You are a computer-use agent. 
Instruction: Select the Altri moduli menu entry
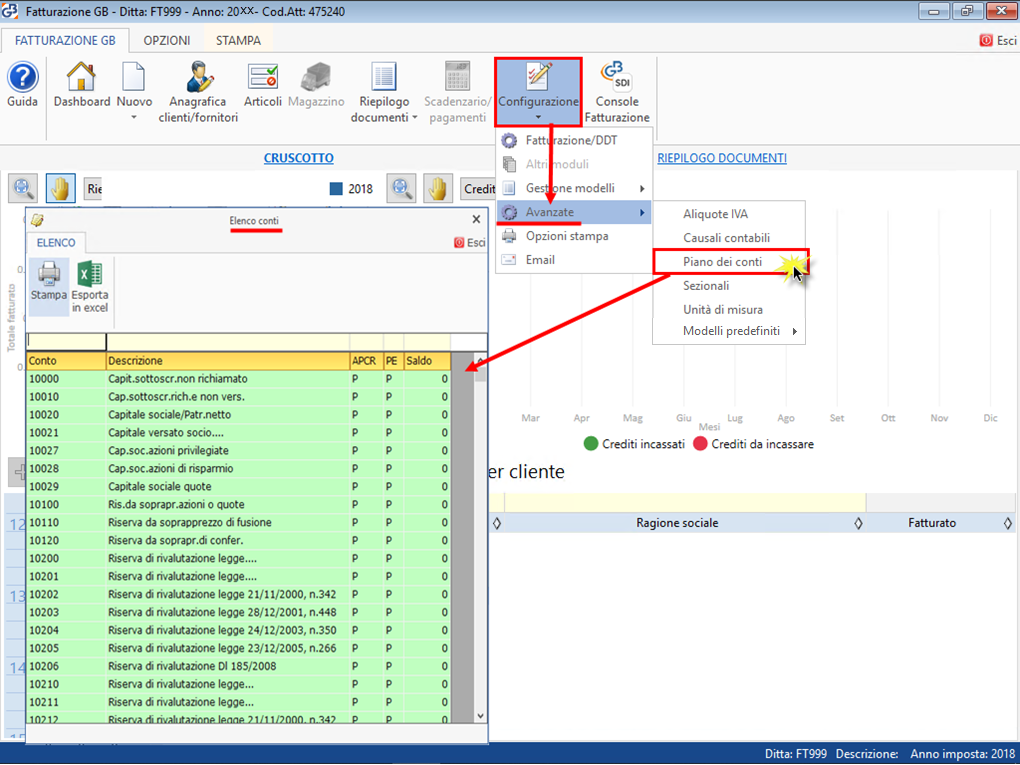(557, 165)
